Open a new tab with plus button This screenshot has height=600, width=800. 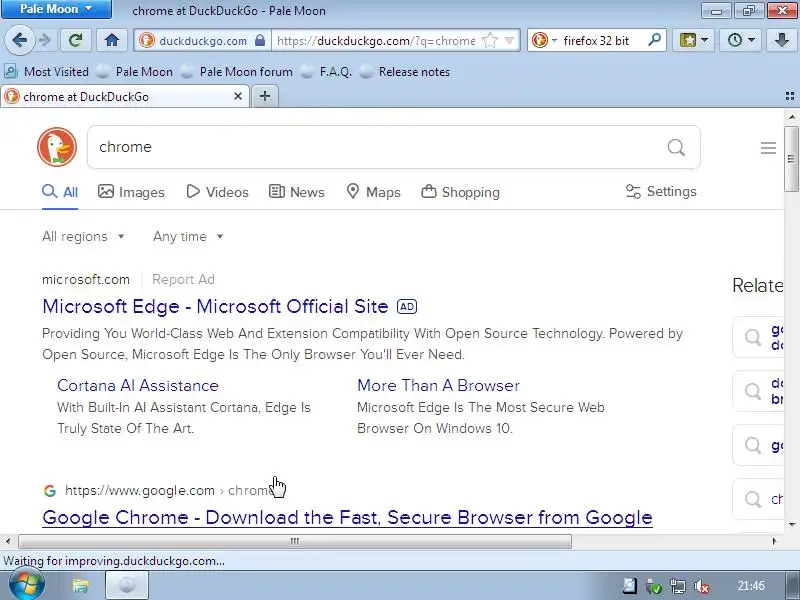click(x=265, y=96)
